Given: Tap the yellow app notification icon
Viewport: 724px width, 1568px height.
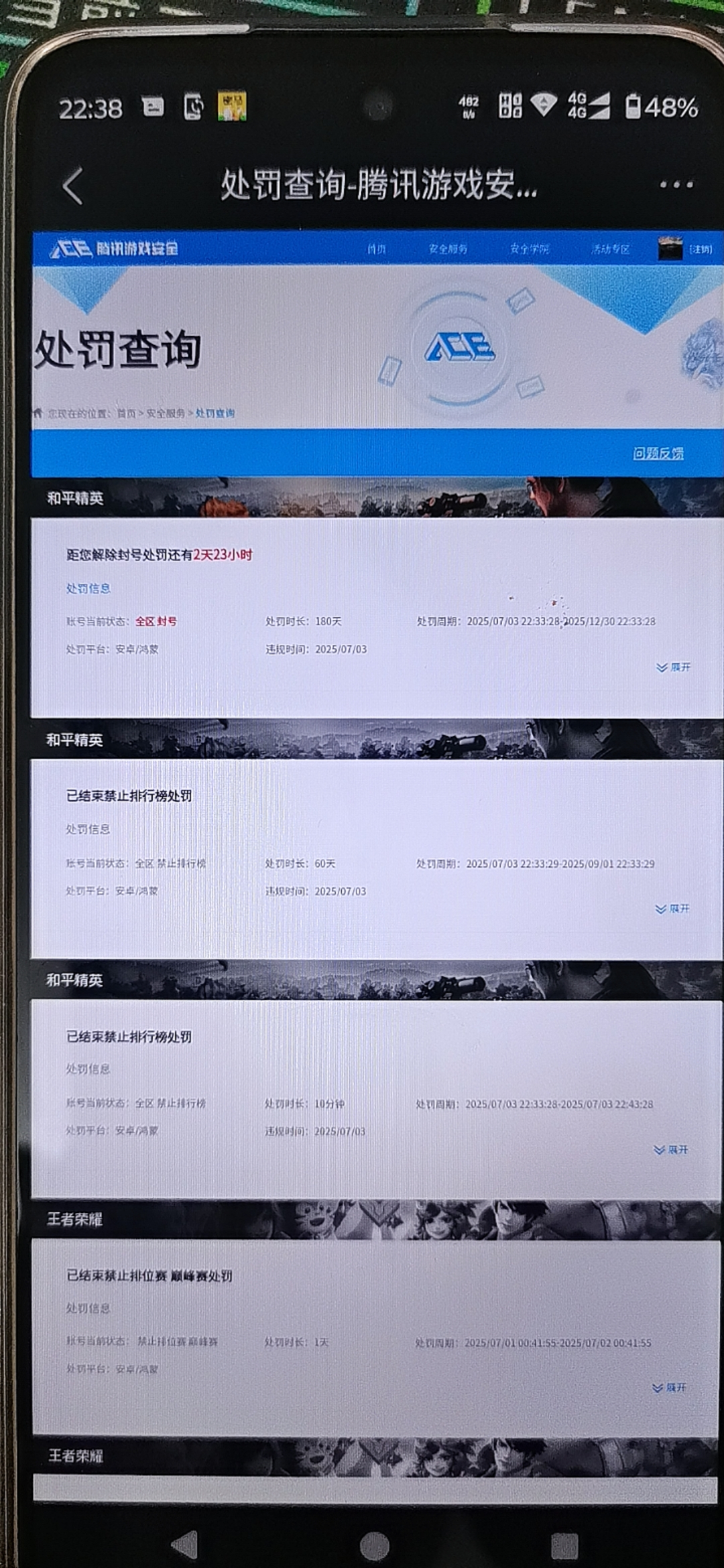Looking at the screenshot, I should tap(232, 107).
